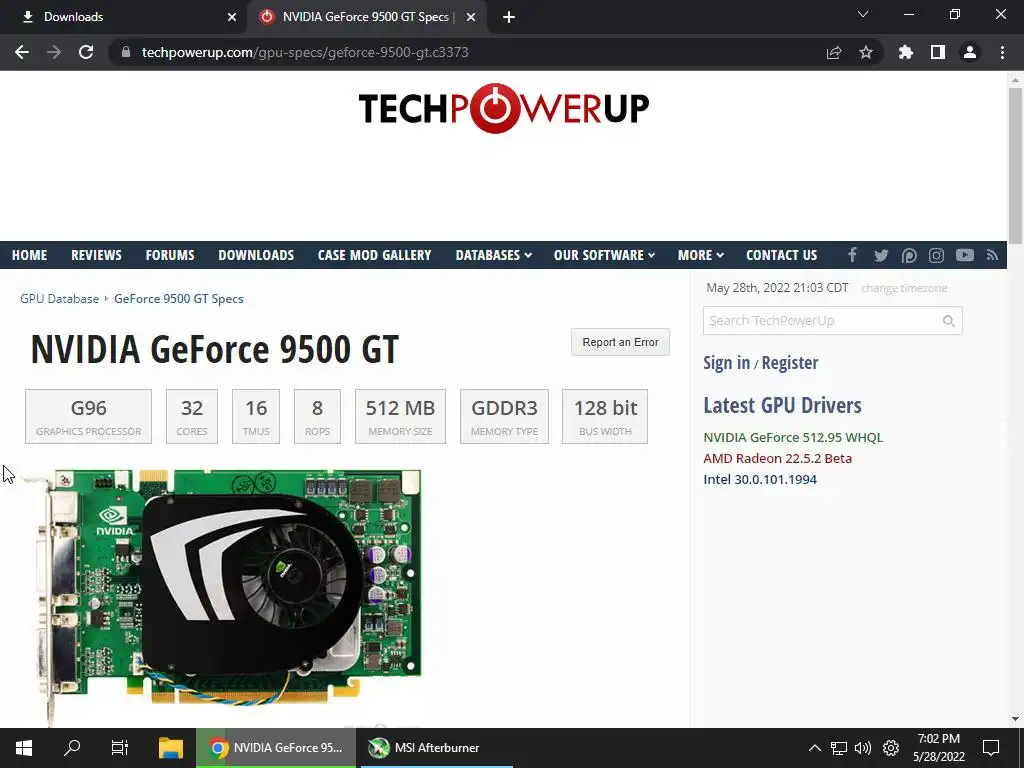
Task: Open AMD Radeon 22.5.2 Beta driver link
Action: click(x=777, y=458)
